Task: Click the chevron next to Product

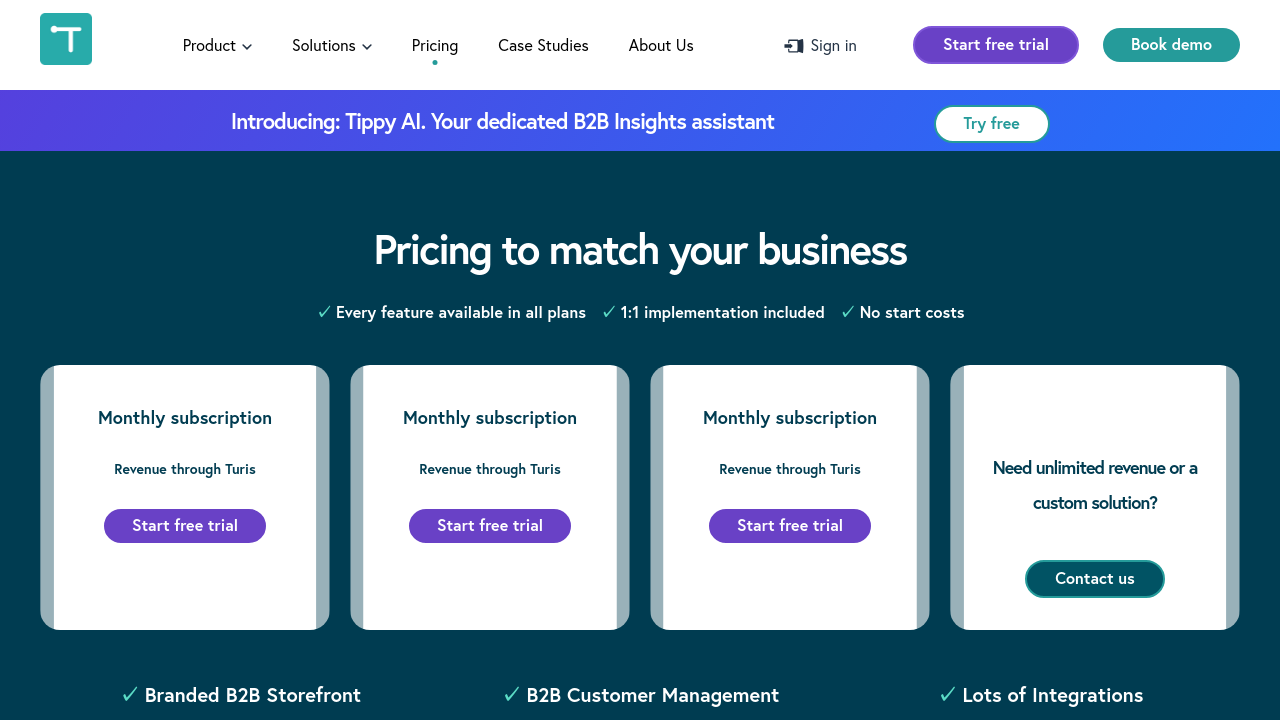Action: point(247,47)
